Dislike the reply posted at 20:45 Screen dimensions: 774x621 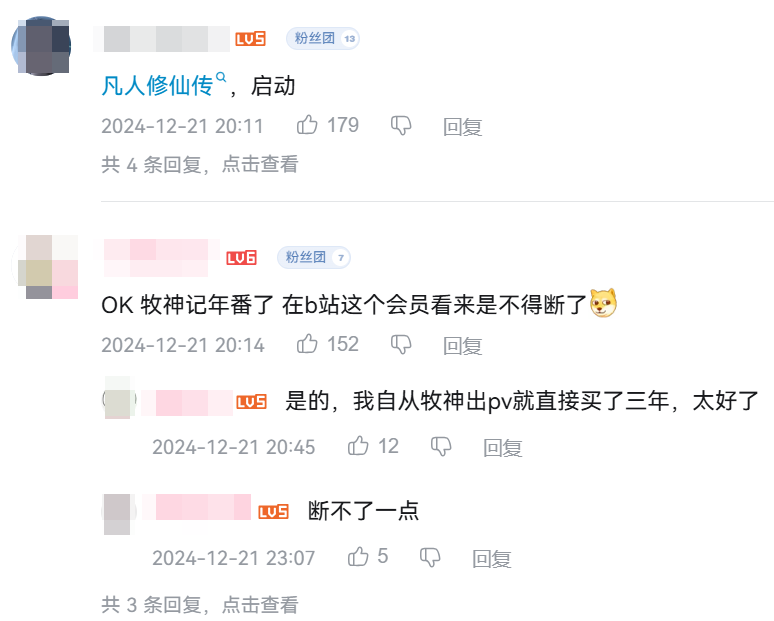(441, 447)
